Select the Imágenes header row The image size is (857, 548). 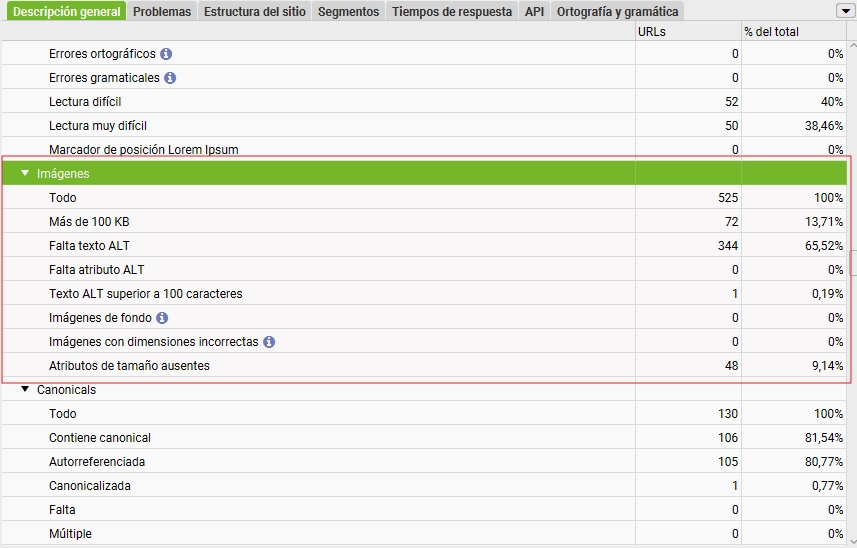click(x=424, y=173)
